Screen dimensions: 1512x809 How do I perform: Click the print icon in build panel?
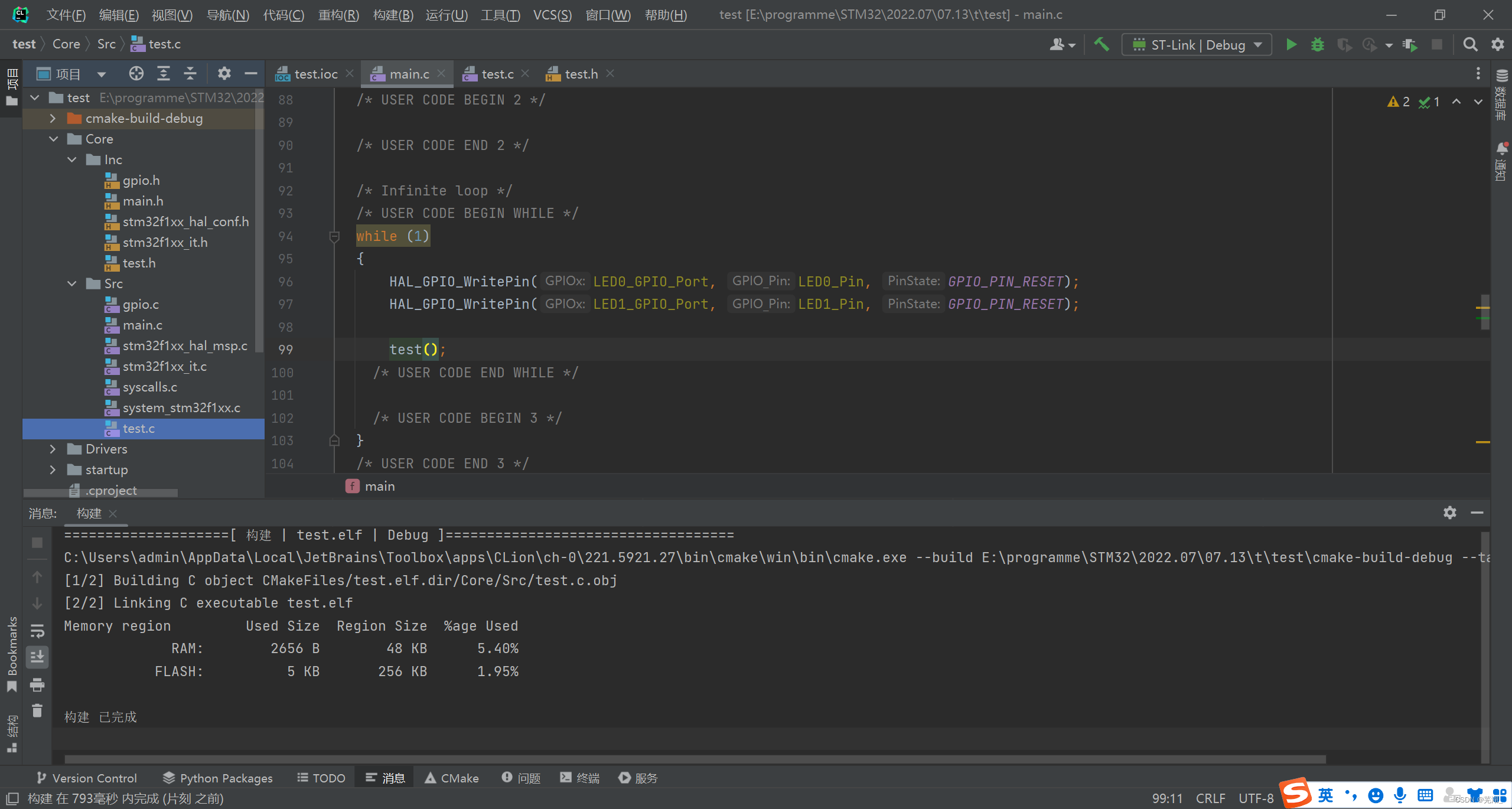point(37,685)
